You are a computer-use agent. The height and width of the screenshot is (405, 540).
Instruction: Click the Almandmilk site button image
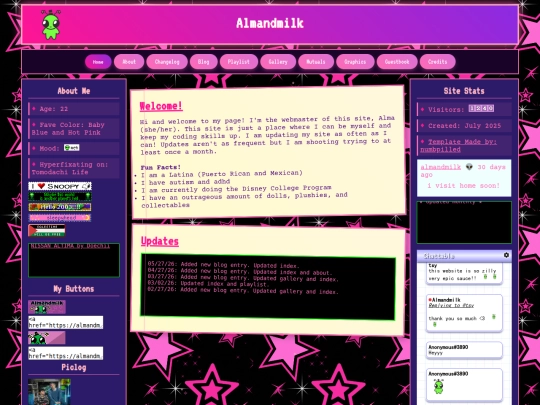(x=47, y=307)
